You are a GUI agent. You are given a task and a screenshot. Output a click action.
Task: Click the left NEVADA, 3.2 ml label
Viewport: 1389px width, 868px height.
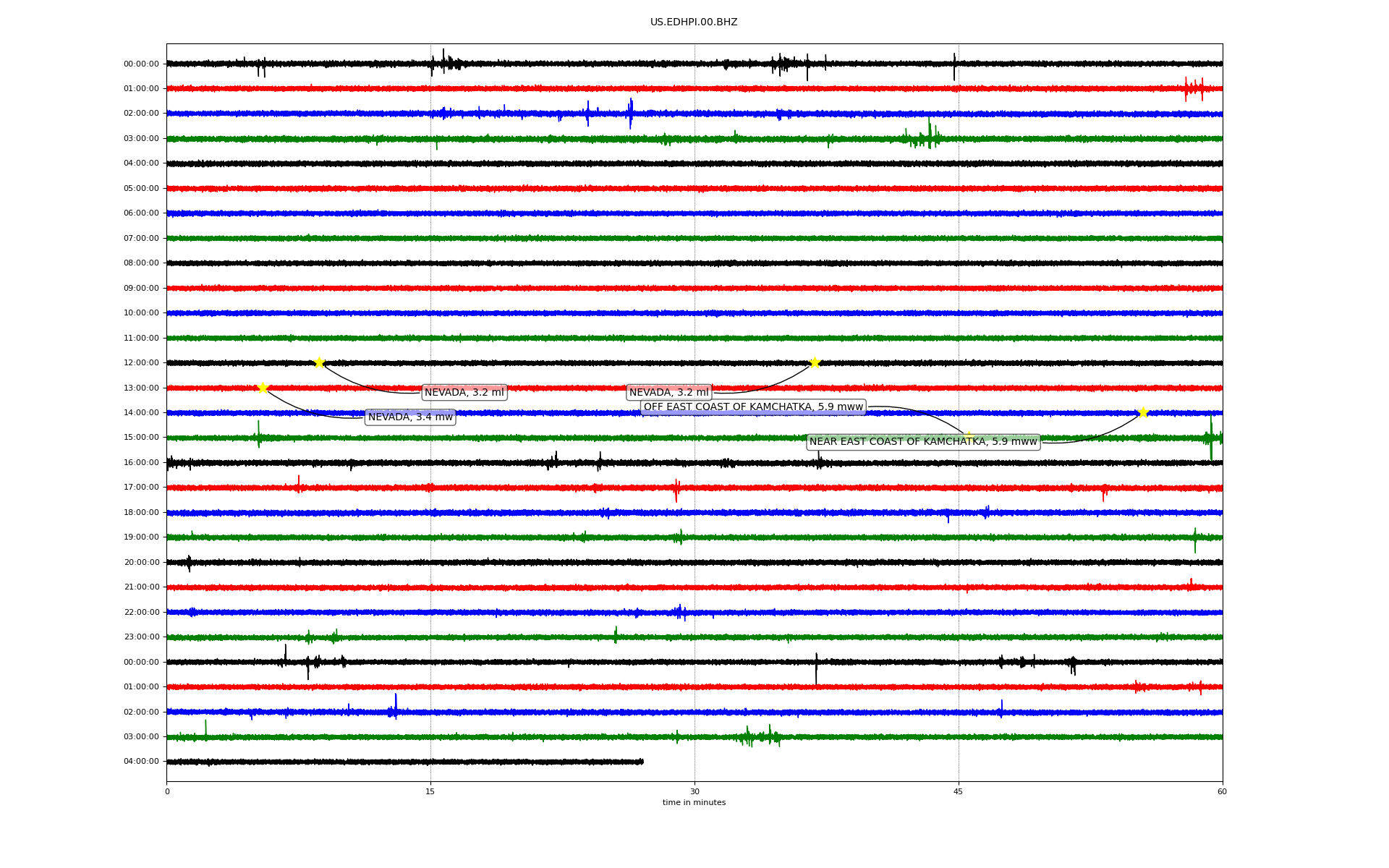(x=464, y=393)
